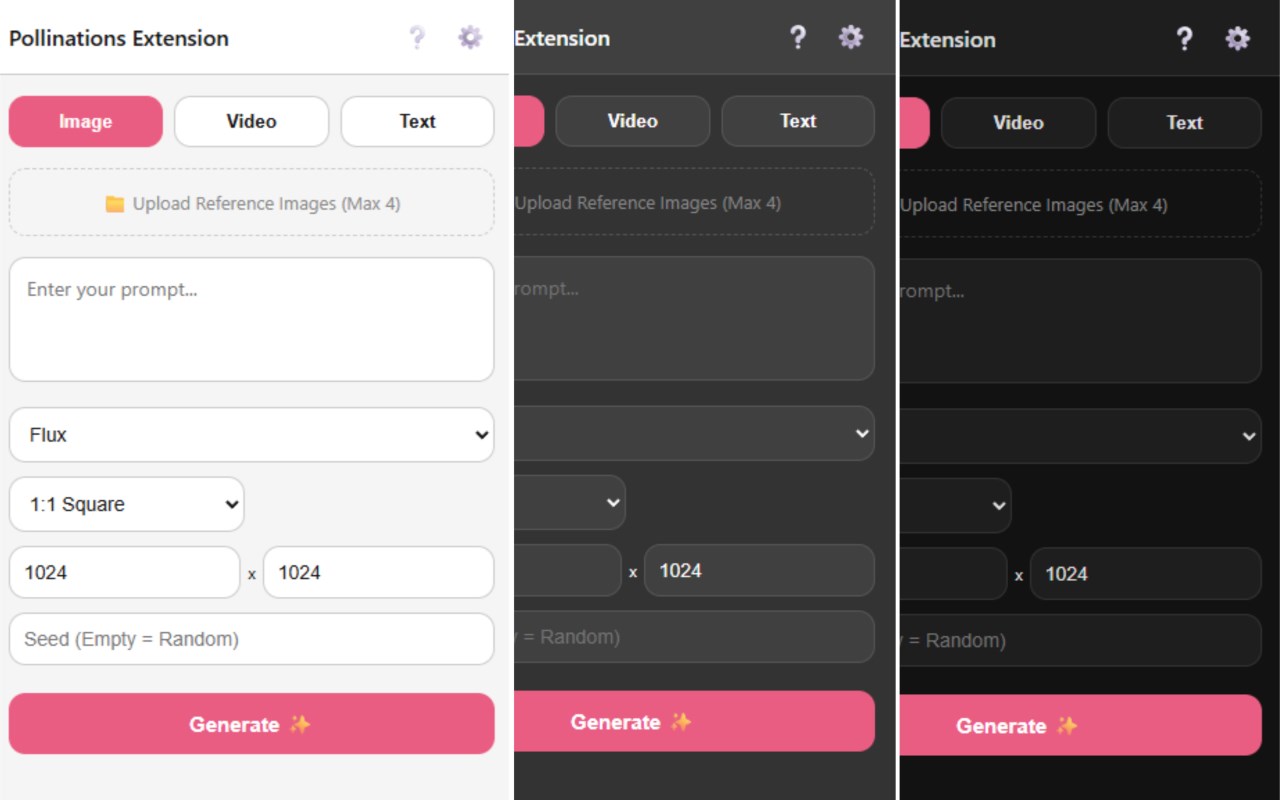The image size is (1280, 800).
Task: Expand model dropdown in middle dark-gray panel
Action: point(695,433)
